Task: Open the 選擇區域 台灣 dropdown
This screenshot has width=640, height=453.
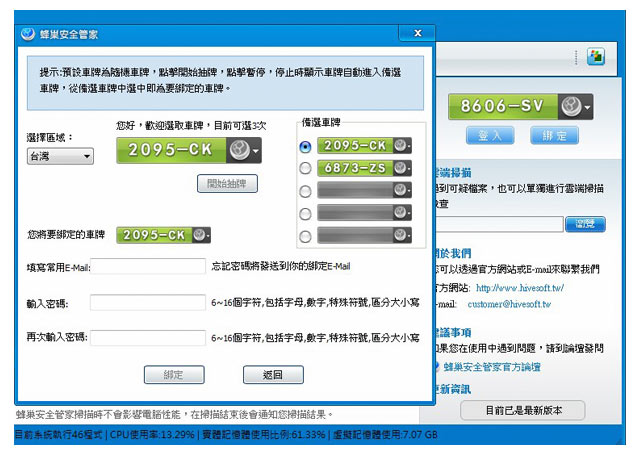Action: [60, 156]
